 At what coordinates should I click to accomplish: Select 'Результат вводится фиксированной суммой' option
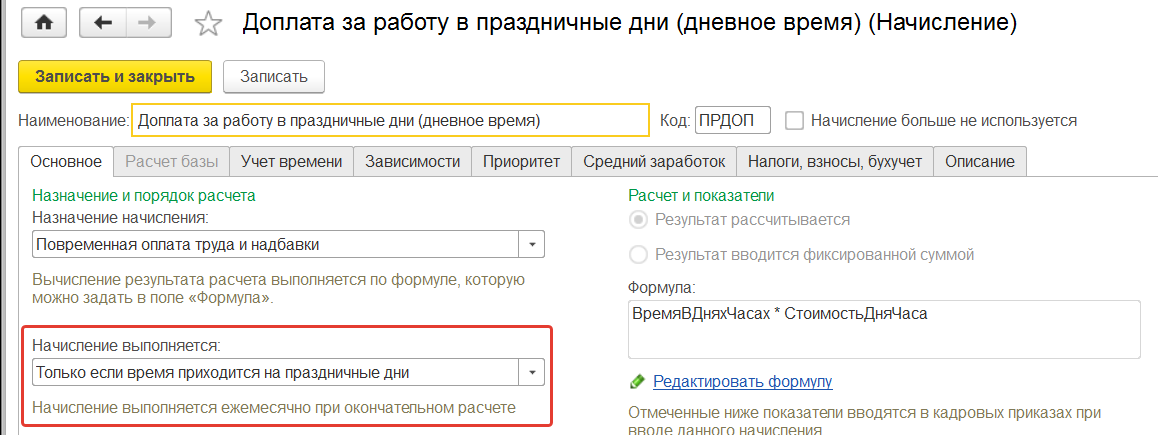(x=637, y=254)
